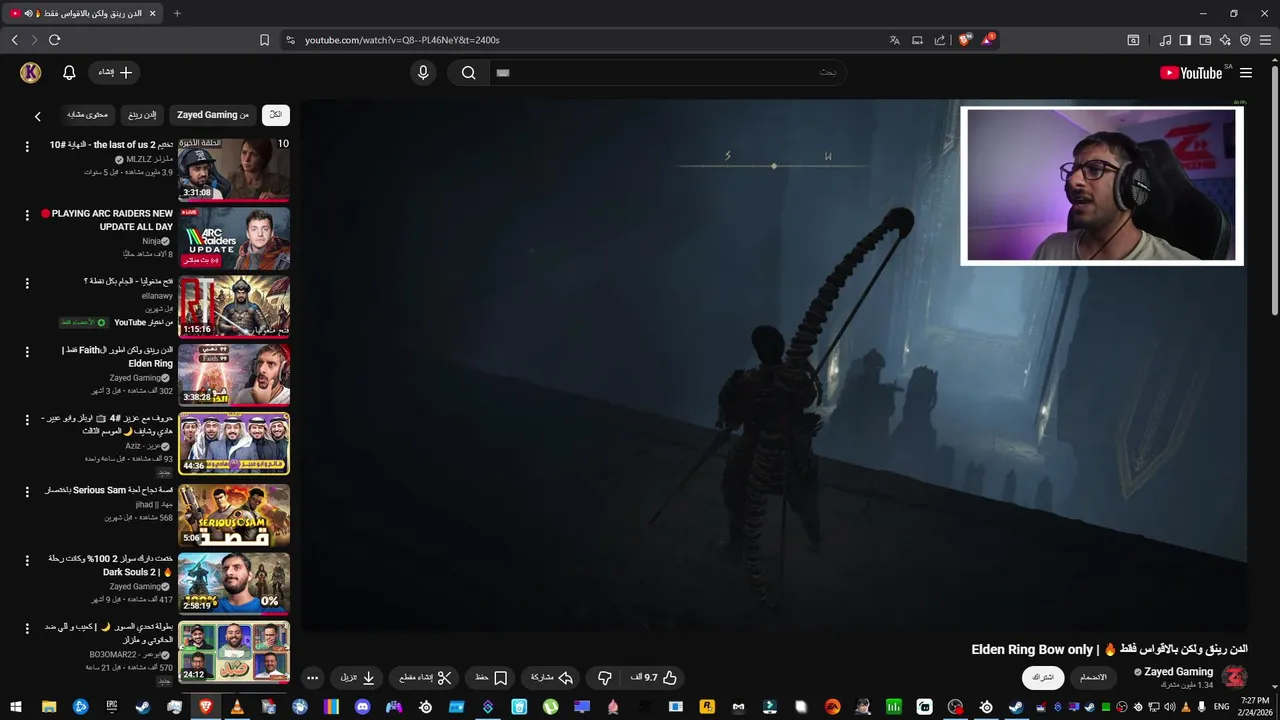Select the Elden Ring video browser tab
Image resolution: width=1280 pixels, height=720 pixels.
point(82,13)
